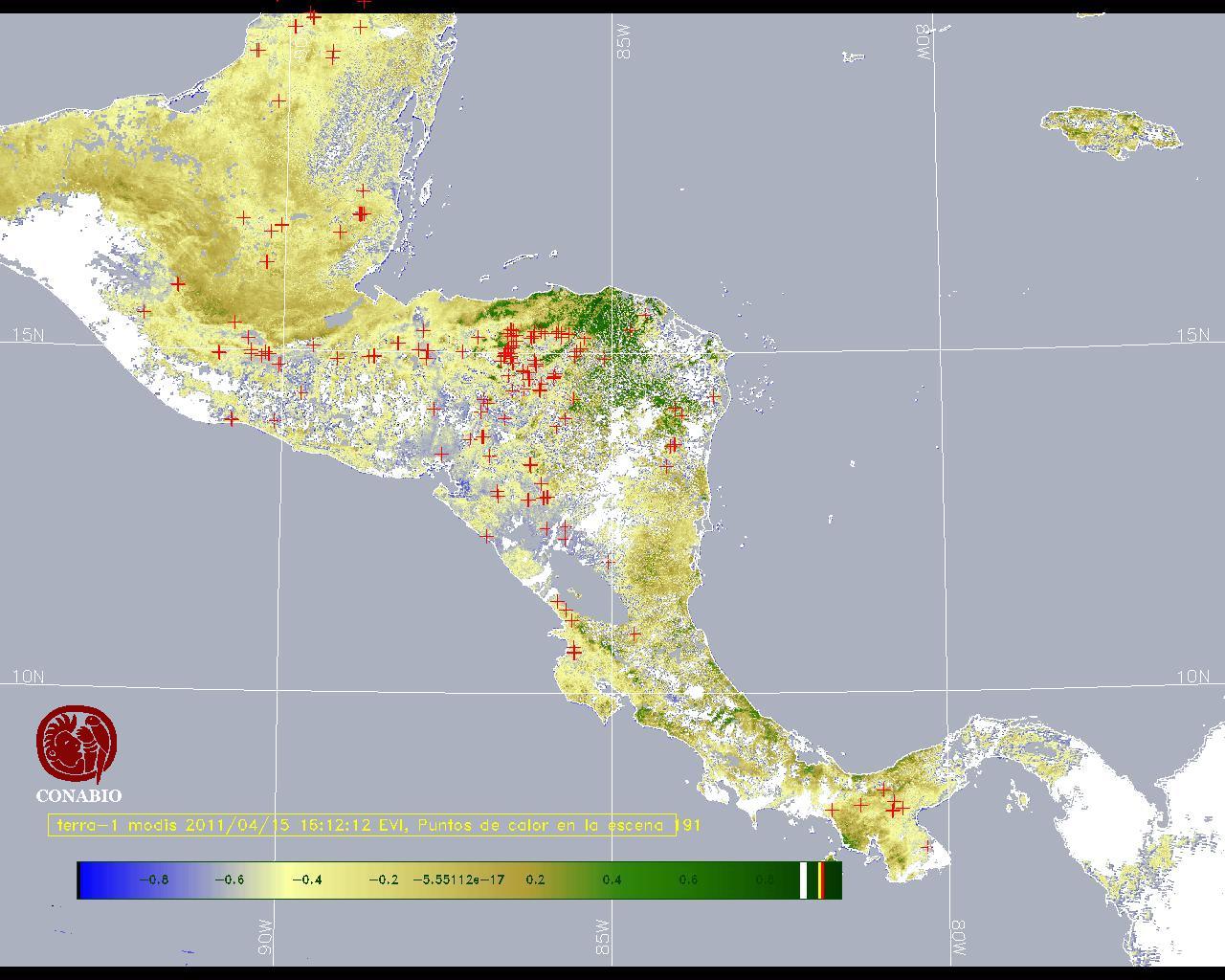Screen dimensions: 1225x980
Task: Click the red hotspot cross cluster in western Panama
Action: [893, 807]
